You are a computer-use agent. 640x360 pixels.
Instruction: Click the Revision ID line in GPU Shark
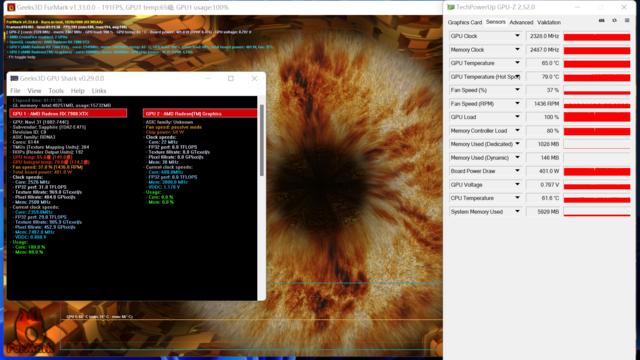click(29, 132)
